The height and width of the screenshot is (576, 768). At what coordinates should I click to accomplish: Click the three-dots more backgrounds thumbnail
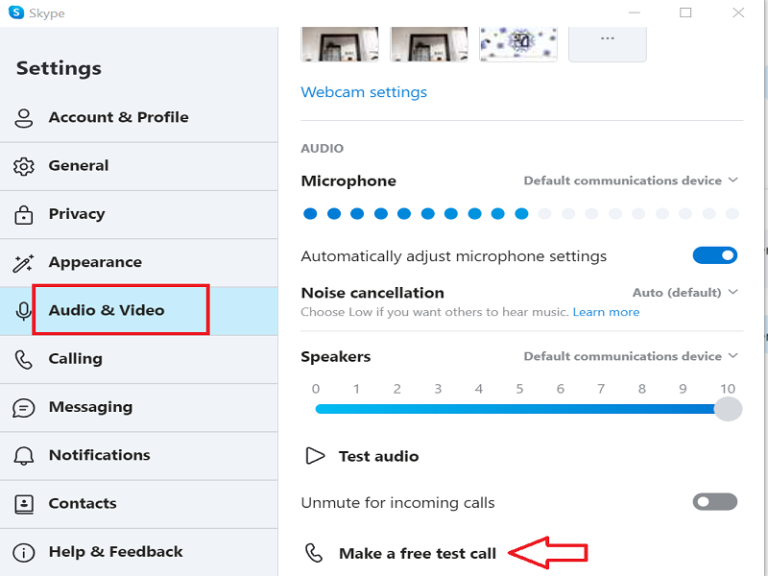click(607, 38)
